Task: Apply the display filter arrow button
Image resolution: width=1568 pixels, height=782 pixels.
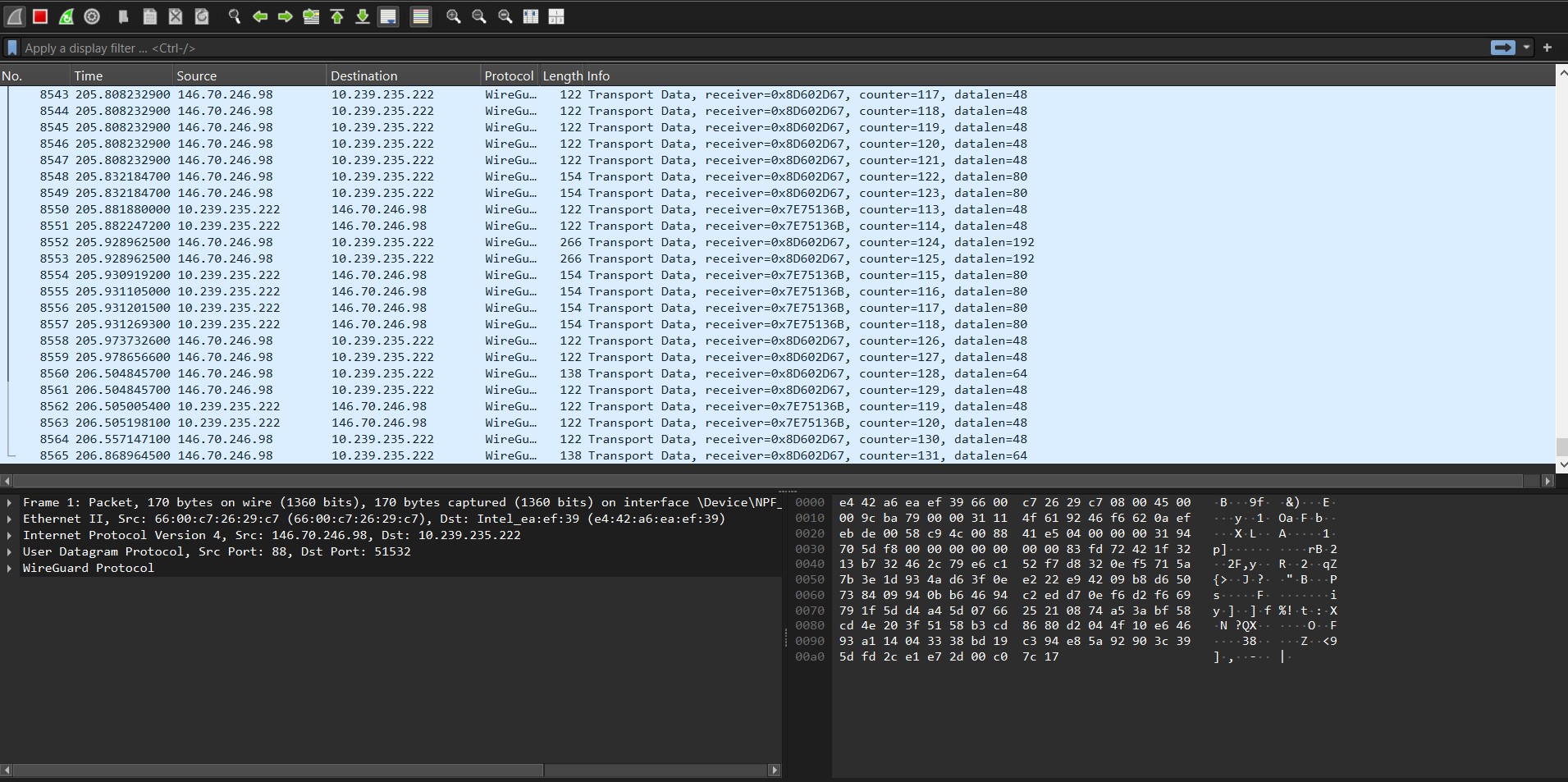Action: coord(1502,48)
